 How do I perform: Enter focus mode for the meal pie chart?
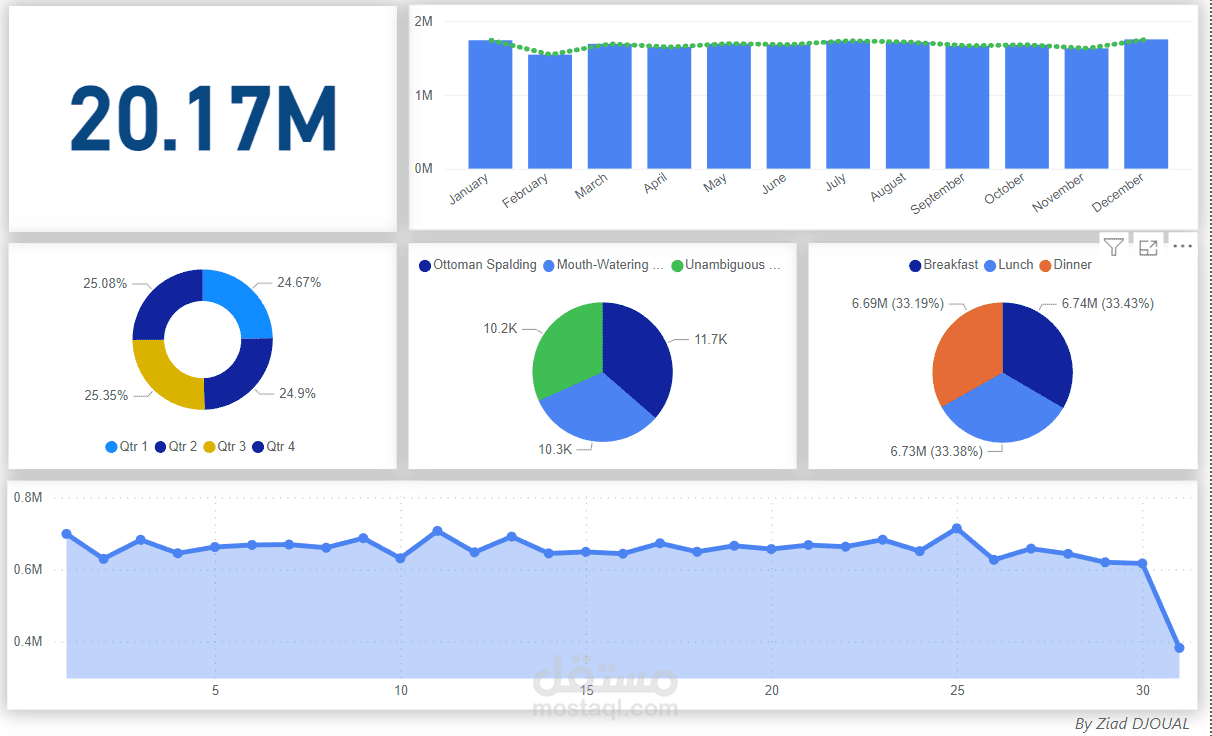1148,247
